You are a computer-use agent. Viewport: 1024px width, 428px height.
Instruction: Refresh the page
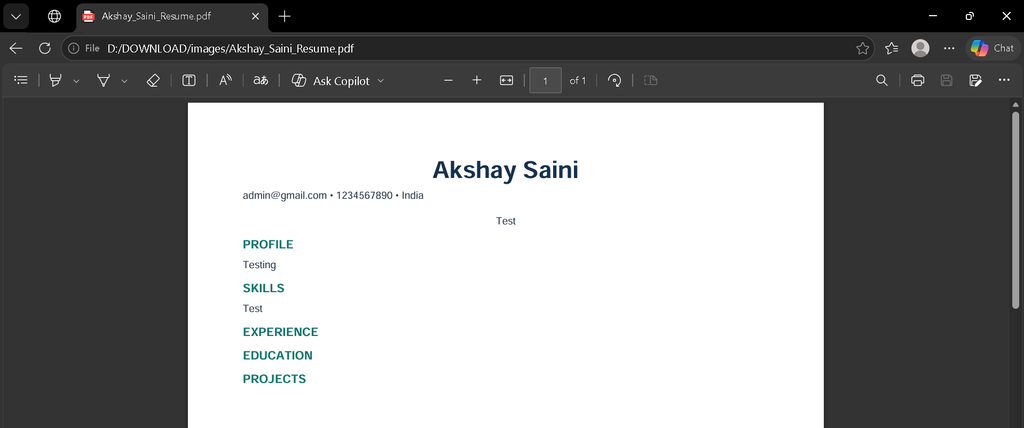pyautogui.click(x=44, y=48)
